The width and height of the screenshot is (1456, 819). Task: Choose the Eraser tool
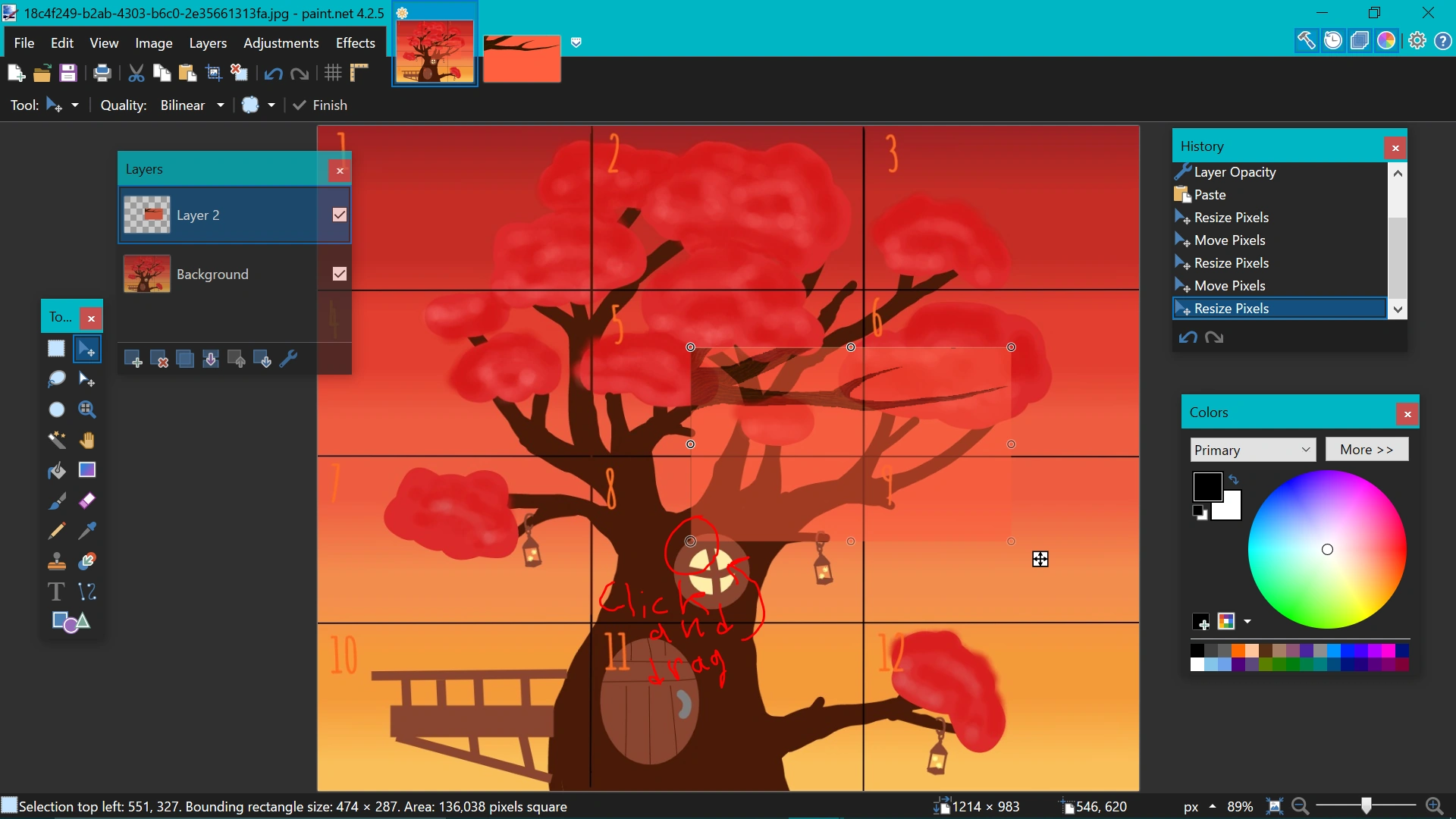[87, 500]
